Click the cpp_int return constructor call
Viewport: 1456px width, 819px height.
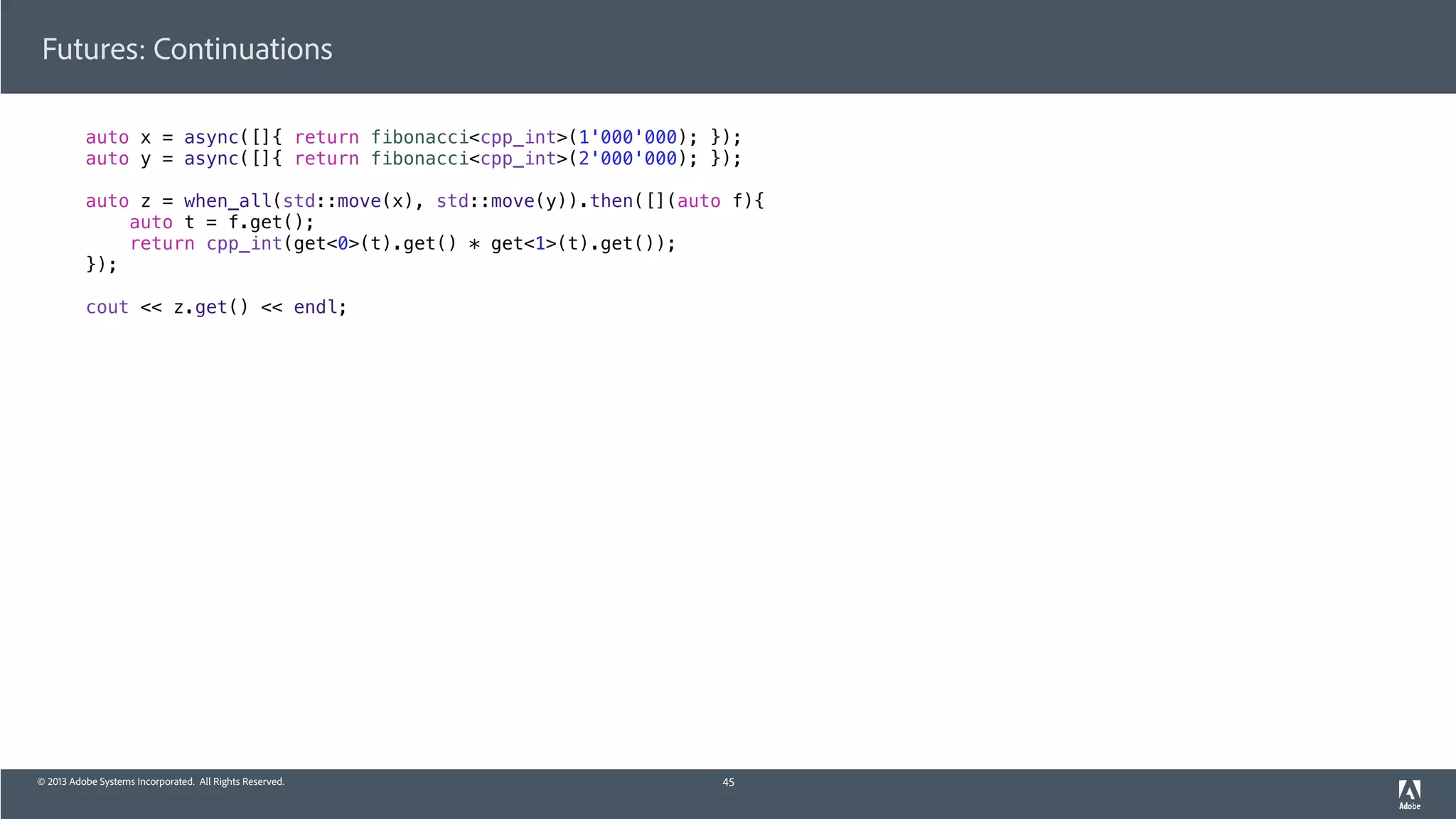(244, 244)
